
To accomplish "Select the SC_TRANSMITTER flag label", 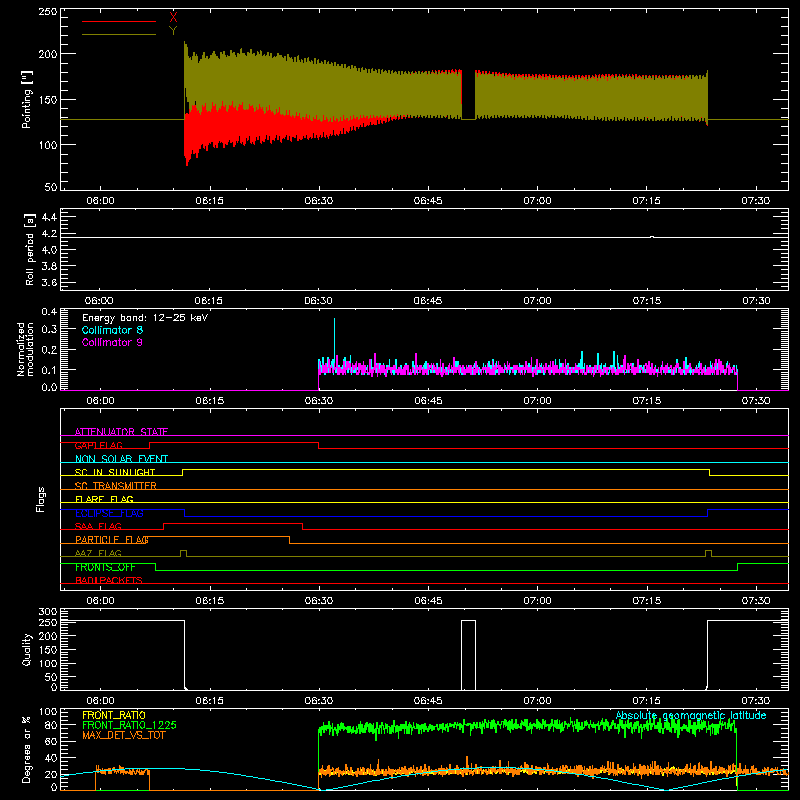I will 115,486.
